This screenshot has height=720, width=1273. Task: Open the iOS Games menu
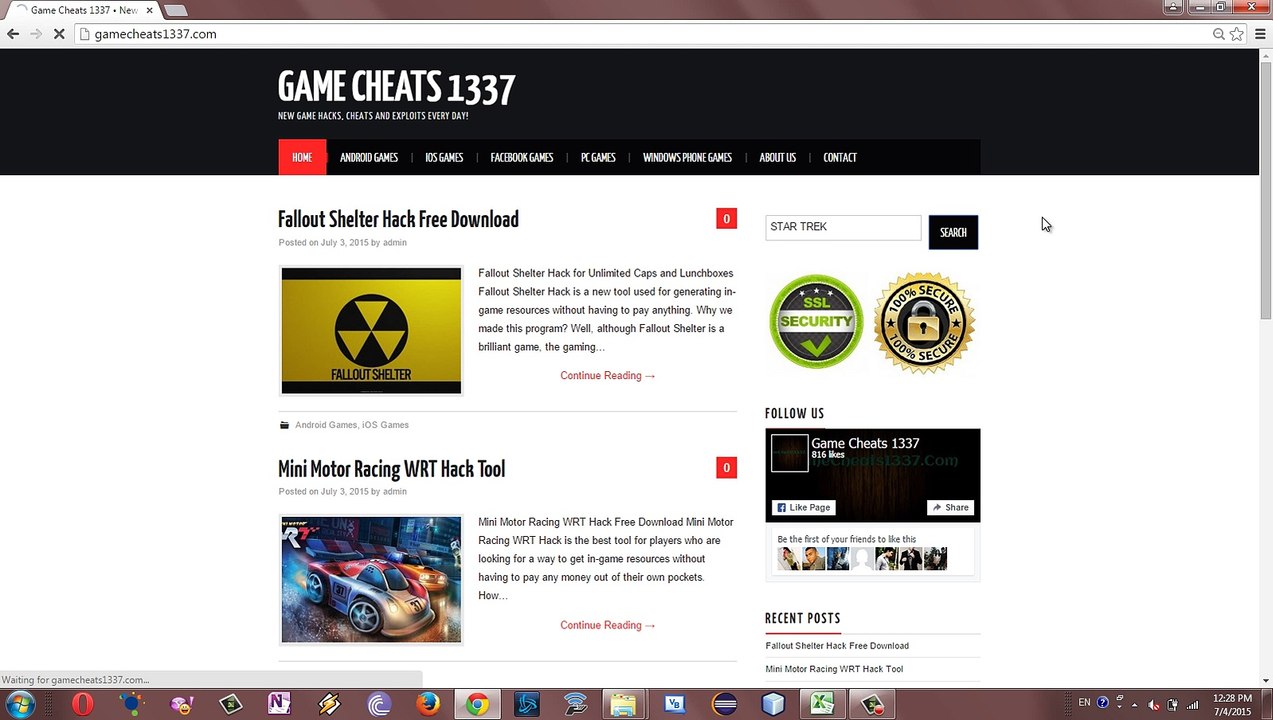pyautogui.click(x=444, y=157)
